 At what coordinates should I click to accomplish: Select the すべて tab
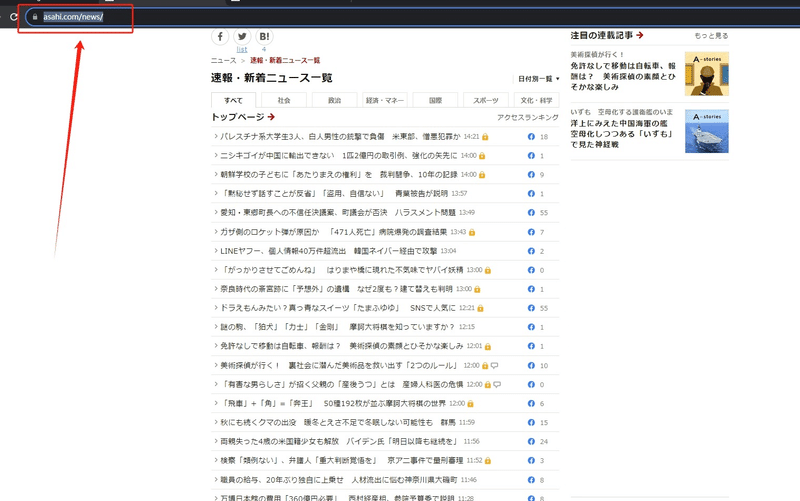[x=233, y=100]
